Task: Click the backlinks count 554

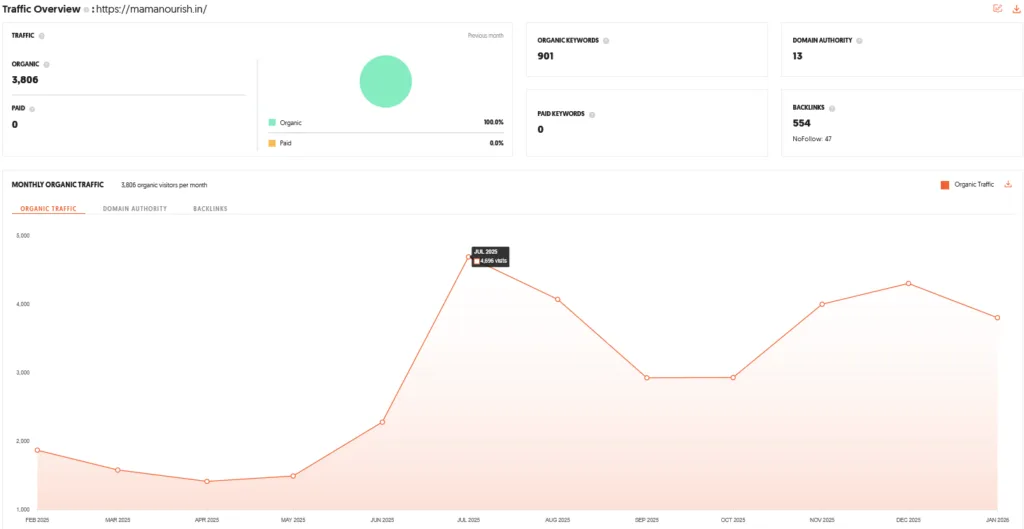Action: (x=801, y=123)
